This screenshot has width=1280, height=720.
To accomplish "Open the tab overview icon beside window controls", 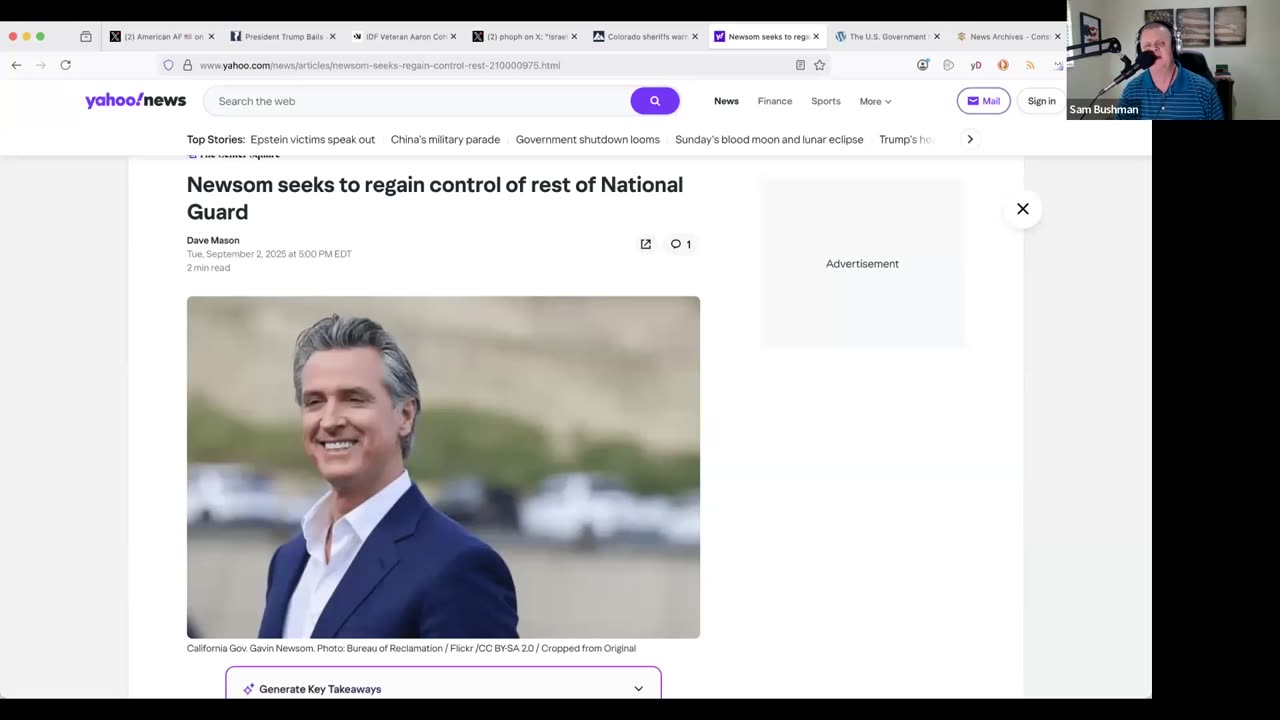I will [86, 36].
